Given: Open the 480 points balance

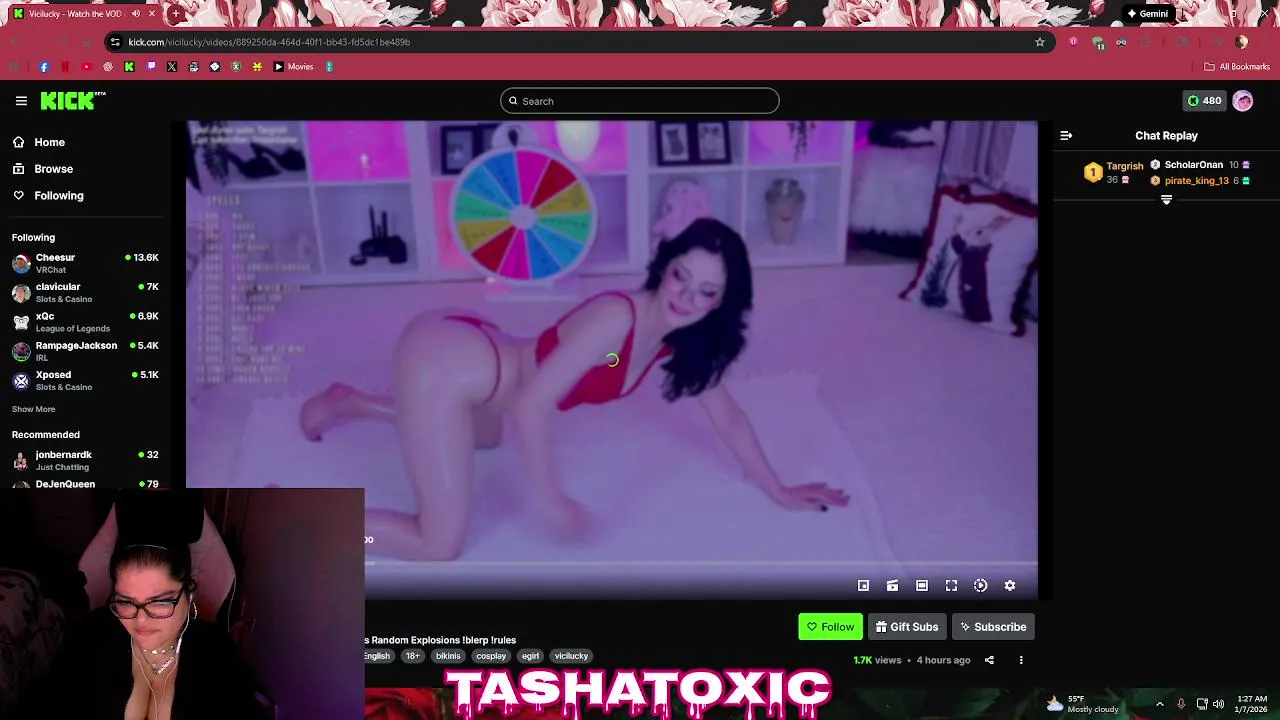Looking at the screenshot, I should coord(1203,101).
